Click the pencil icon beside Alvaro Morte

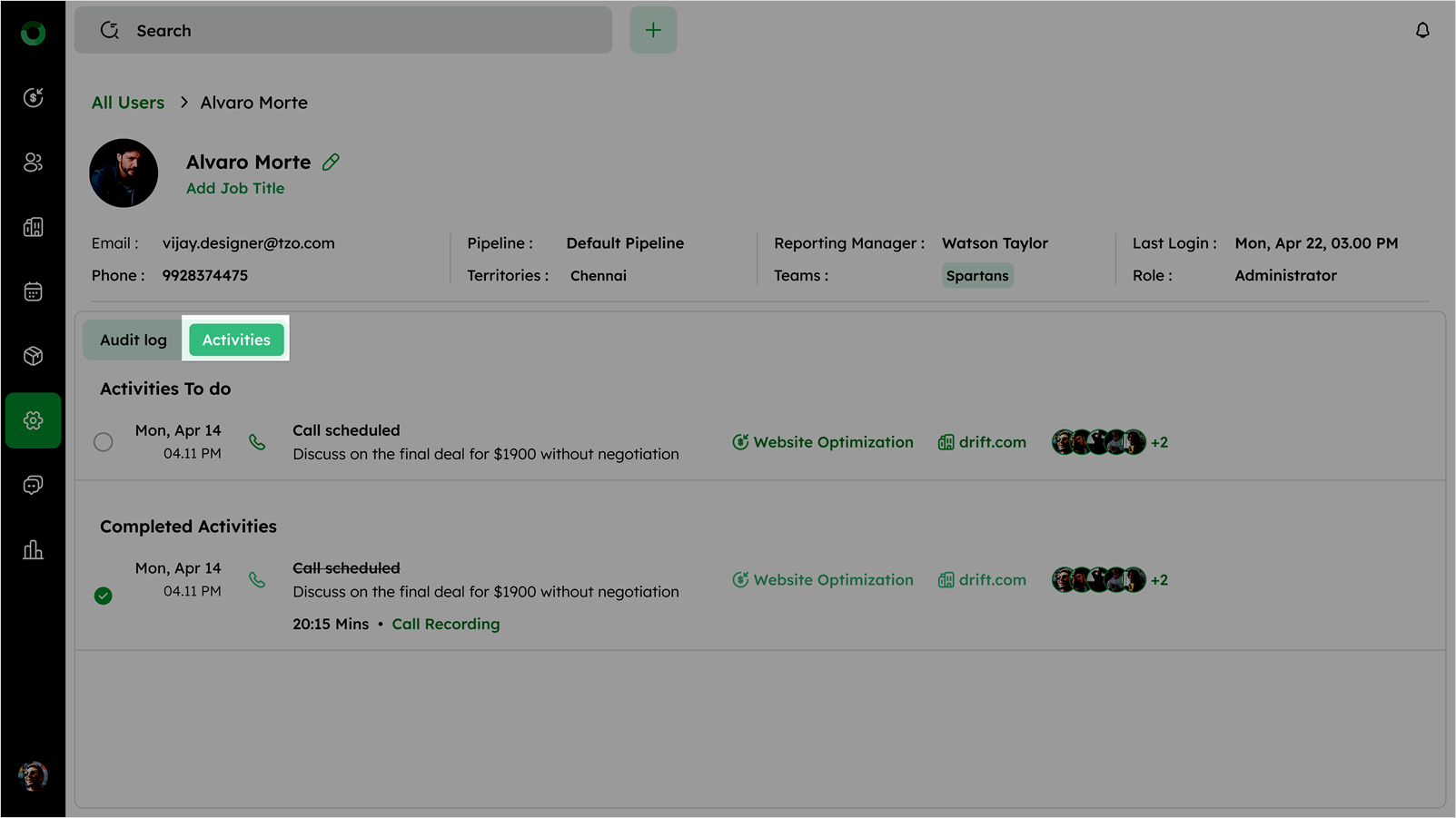331,162
